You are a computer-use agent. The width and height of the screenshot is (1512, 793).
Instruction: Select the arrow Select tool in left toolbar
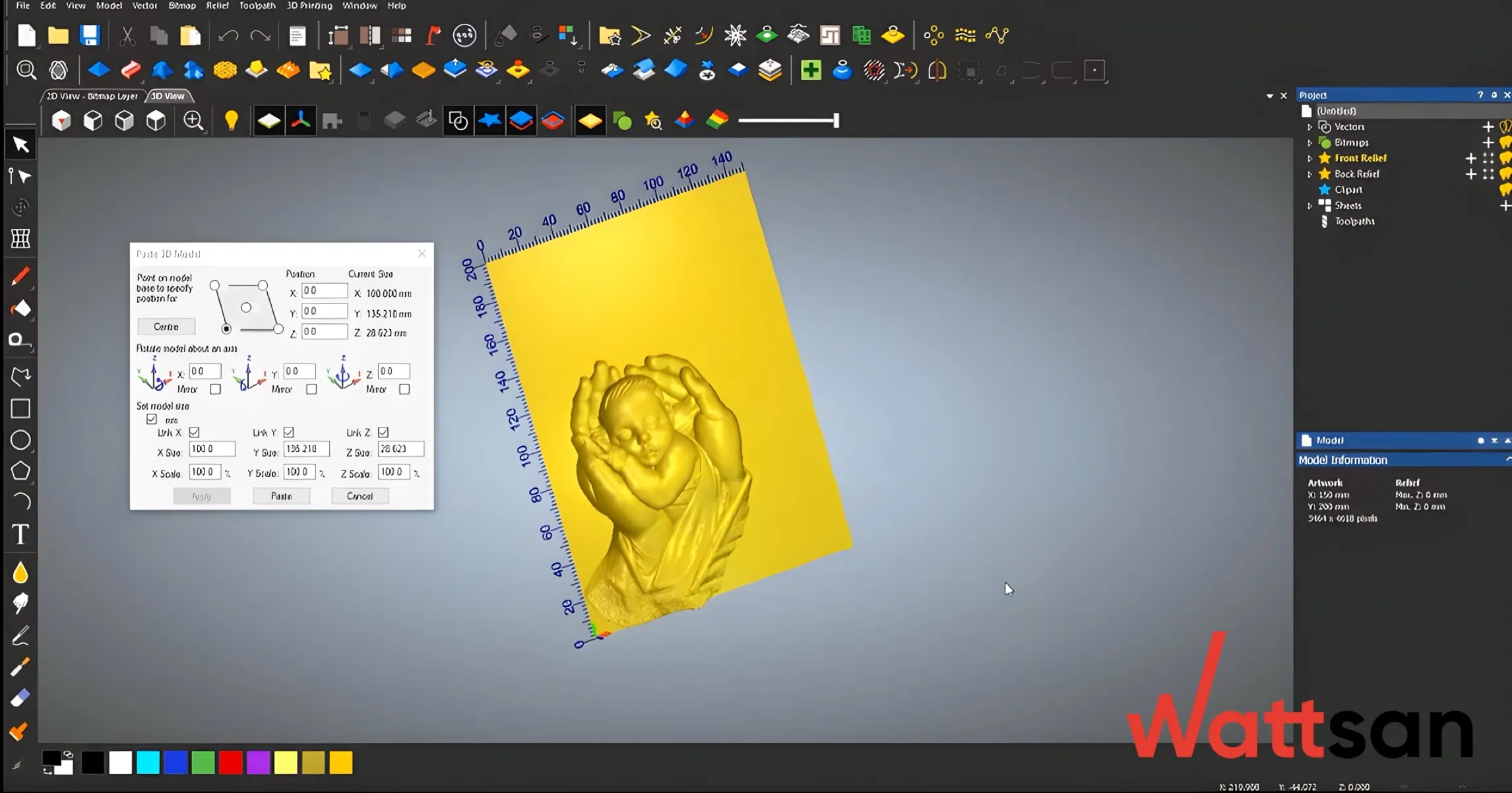[20, 144]
